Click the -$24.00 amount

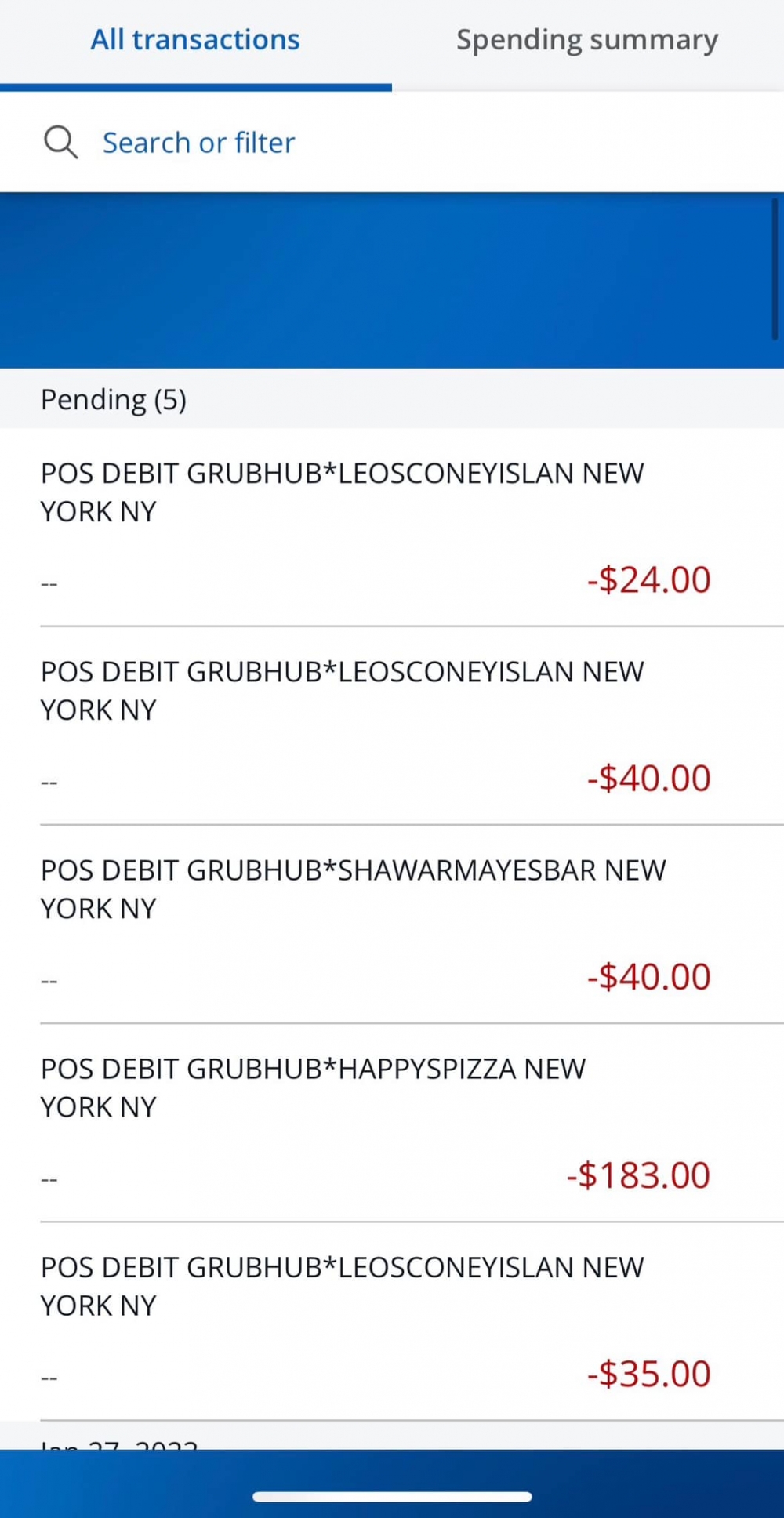(649, 580)
